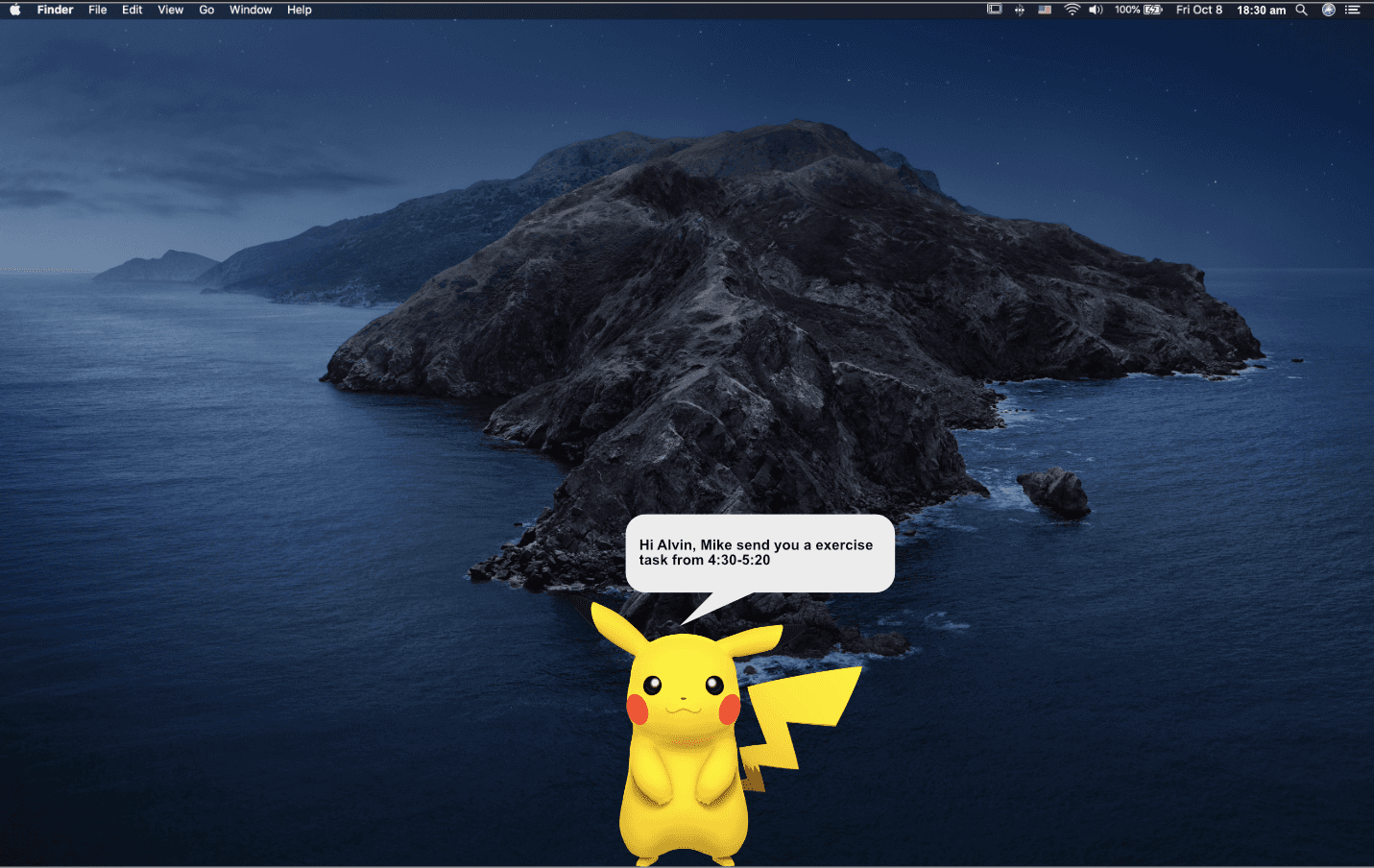Click the 18:30 am clock
1374x868 pixels.
1261,10
